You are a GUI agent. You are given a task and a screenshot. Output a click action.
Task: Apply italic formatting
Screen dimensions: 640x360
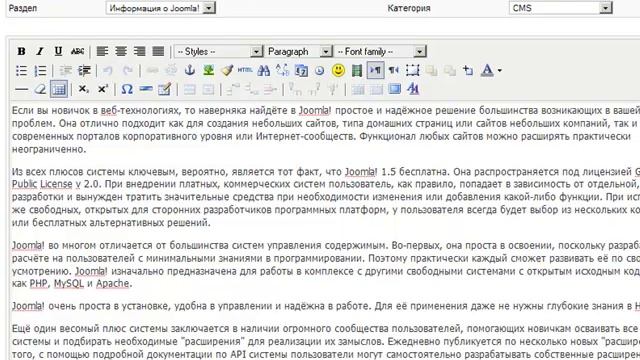pos(40,51)
